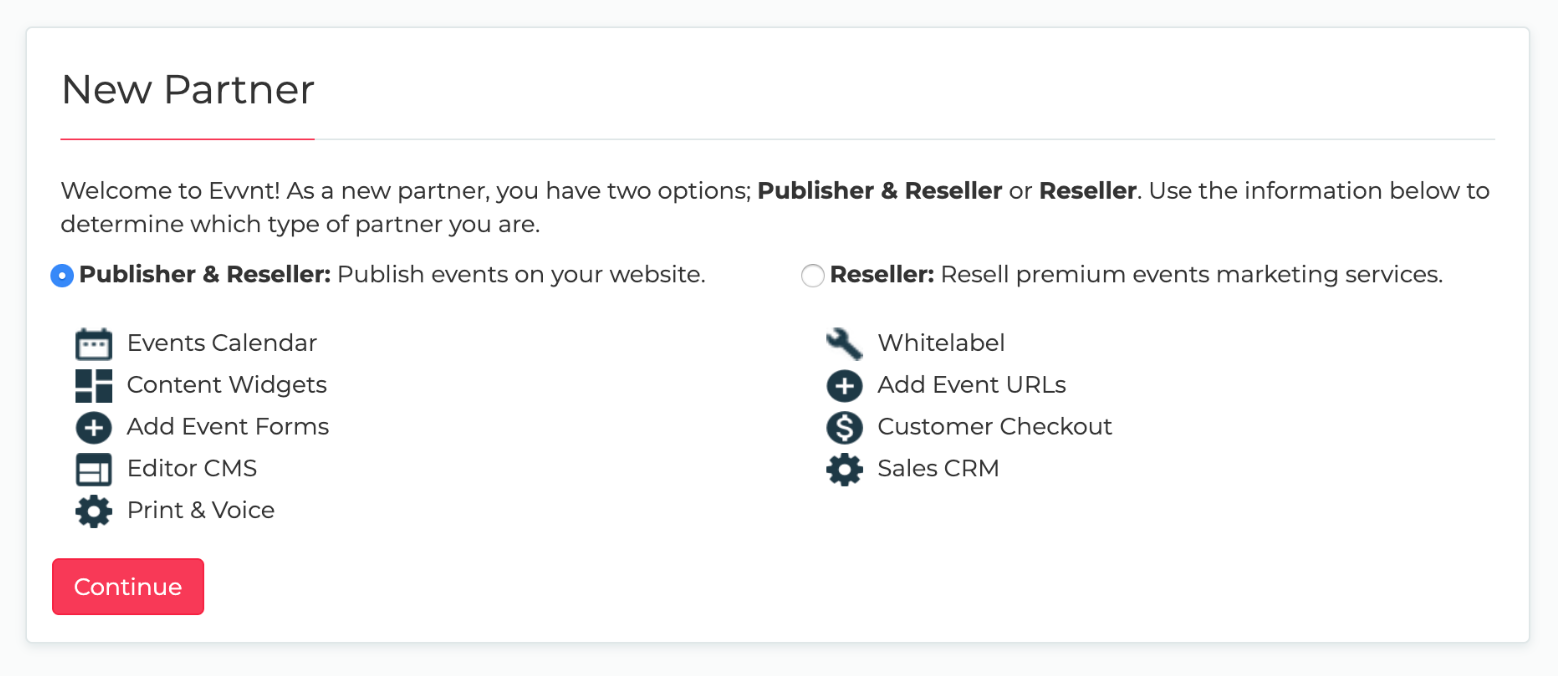Click the 'Whitelabel' text label

[941, 343]
